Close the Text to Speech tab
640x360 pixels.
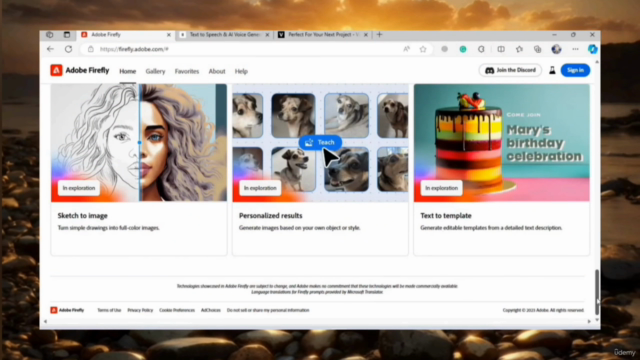pyautogui.click(x=267, y=35)
